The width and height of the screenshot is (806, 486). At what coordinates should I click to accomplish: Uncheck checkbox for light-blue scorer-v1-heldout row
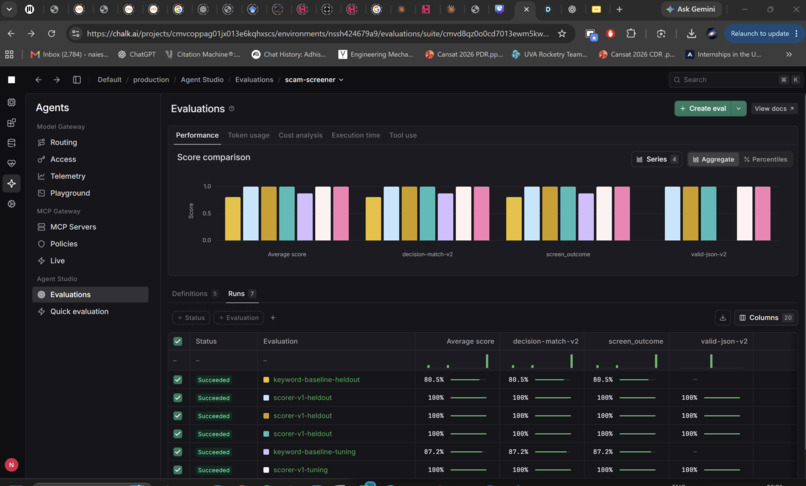tap(178, 398)
